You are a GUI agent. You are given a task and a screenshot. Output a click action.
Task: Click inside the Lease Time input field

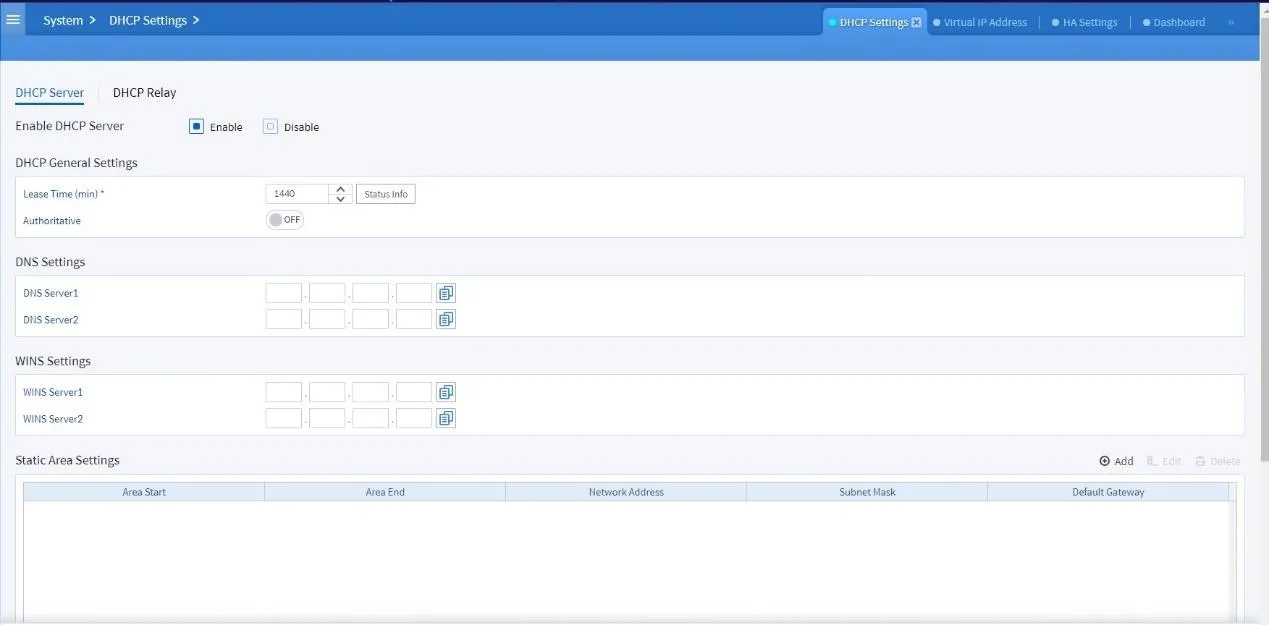(x=295, y=193)
